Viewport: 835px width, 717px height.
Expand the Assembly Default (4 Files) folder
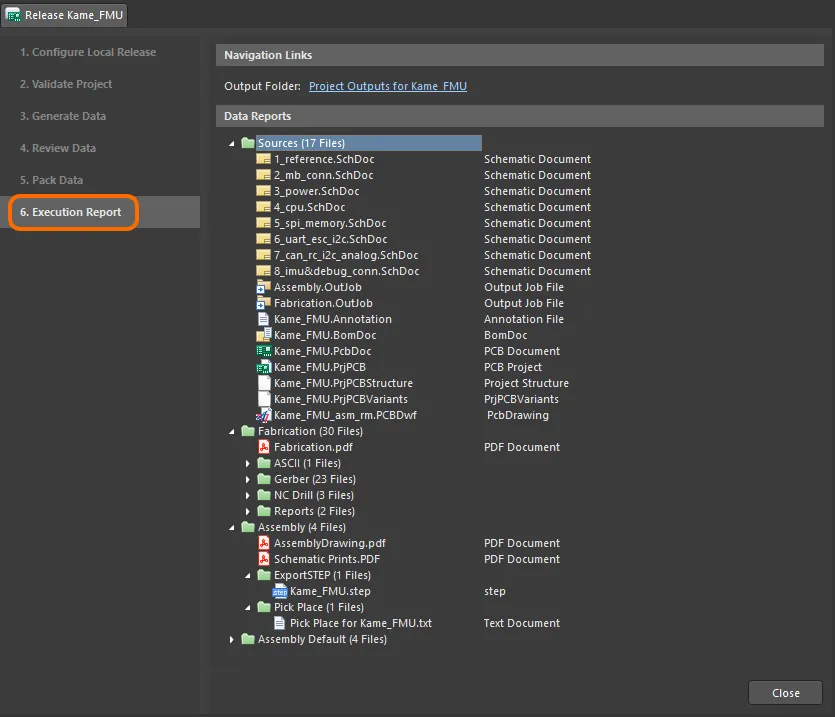point(232,639)
